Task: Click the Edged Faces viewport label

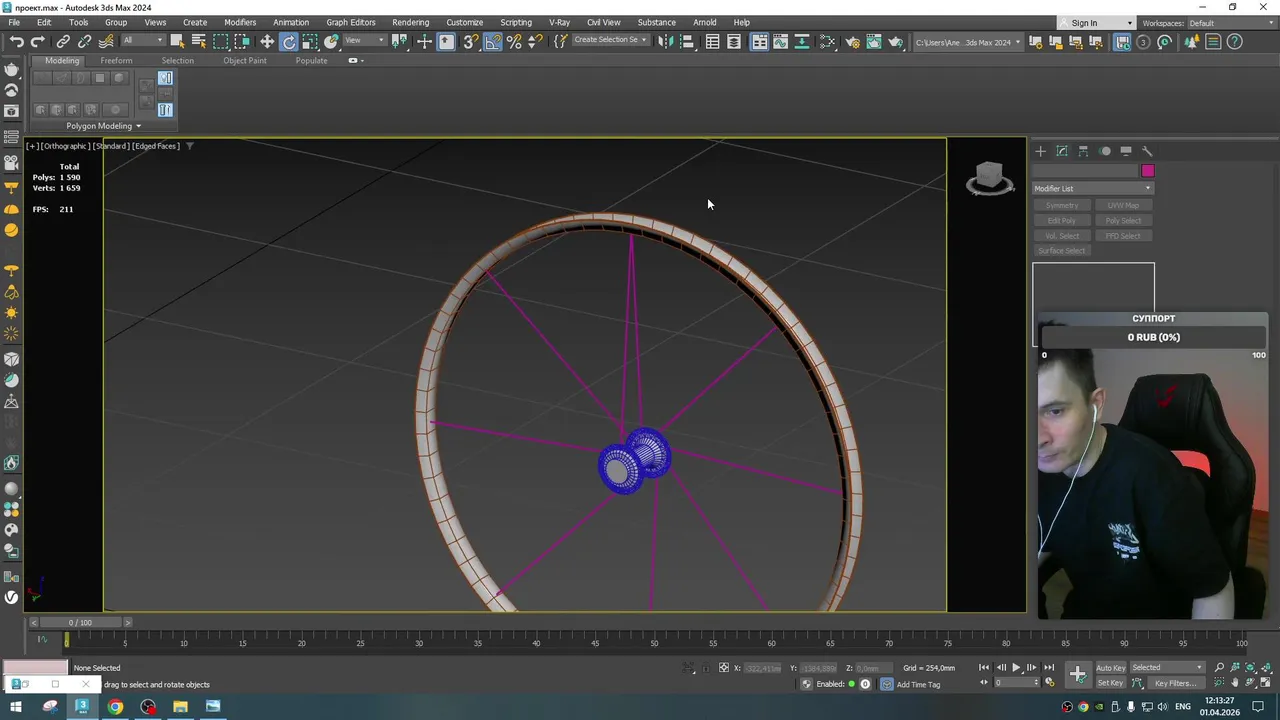Action: tap(155, 146)
